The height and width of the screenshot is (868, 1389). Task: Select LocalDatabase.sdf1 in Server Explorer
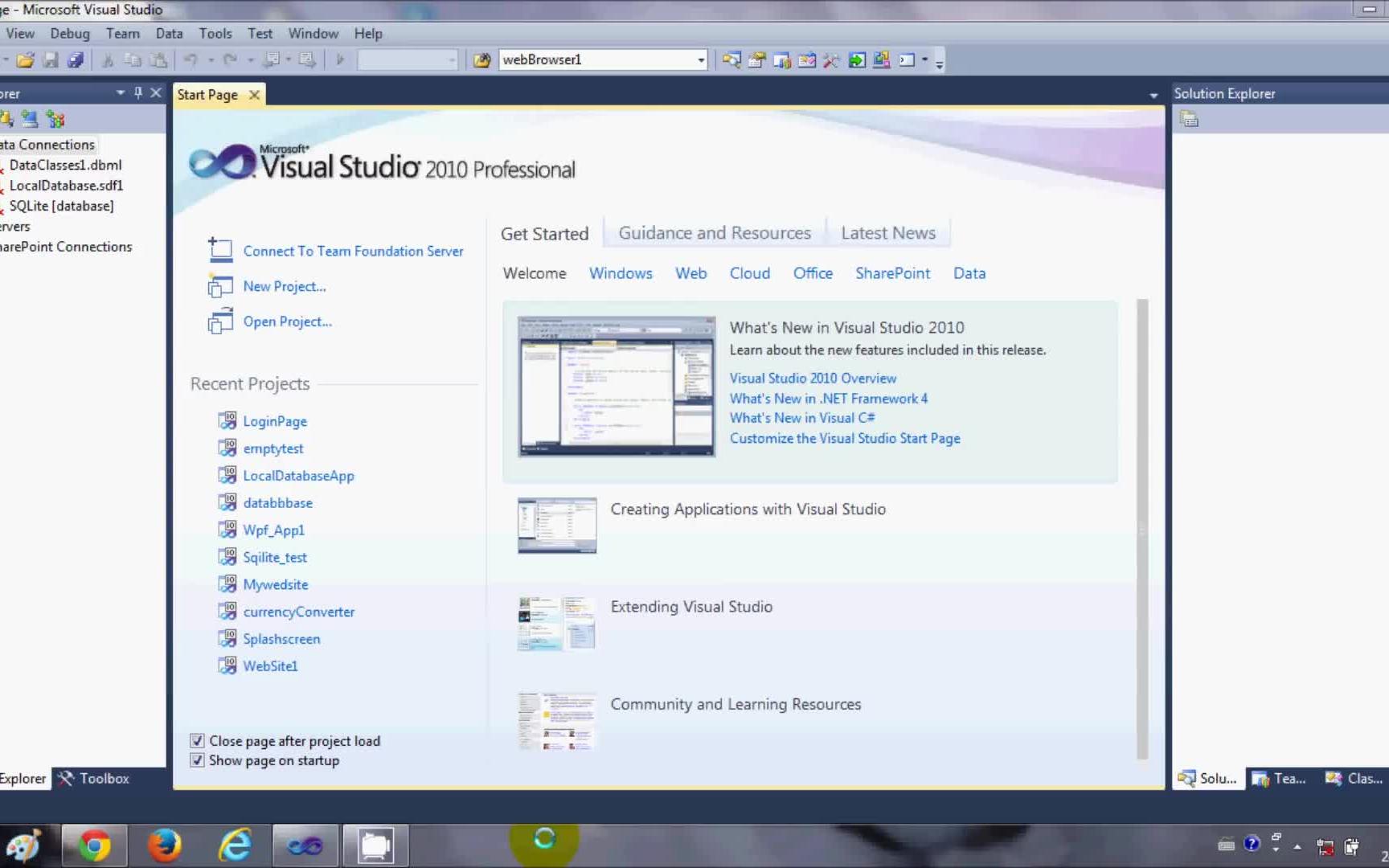click(x=66, y=185)
